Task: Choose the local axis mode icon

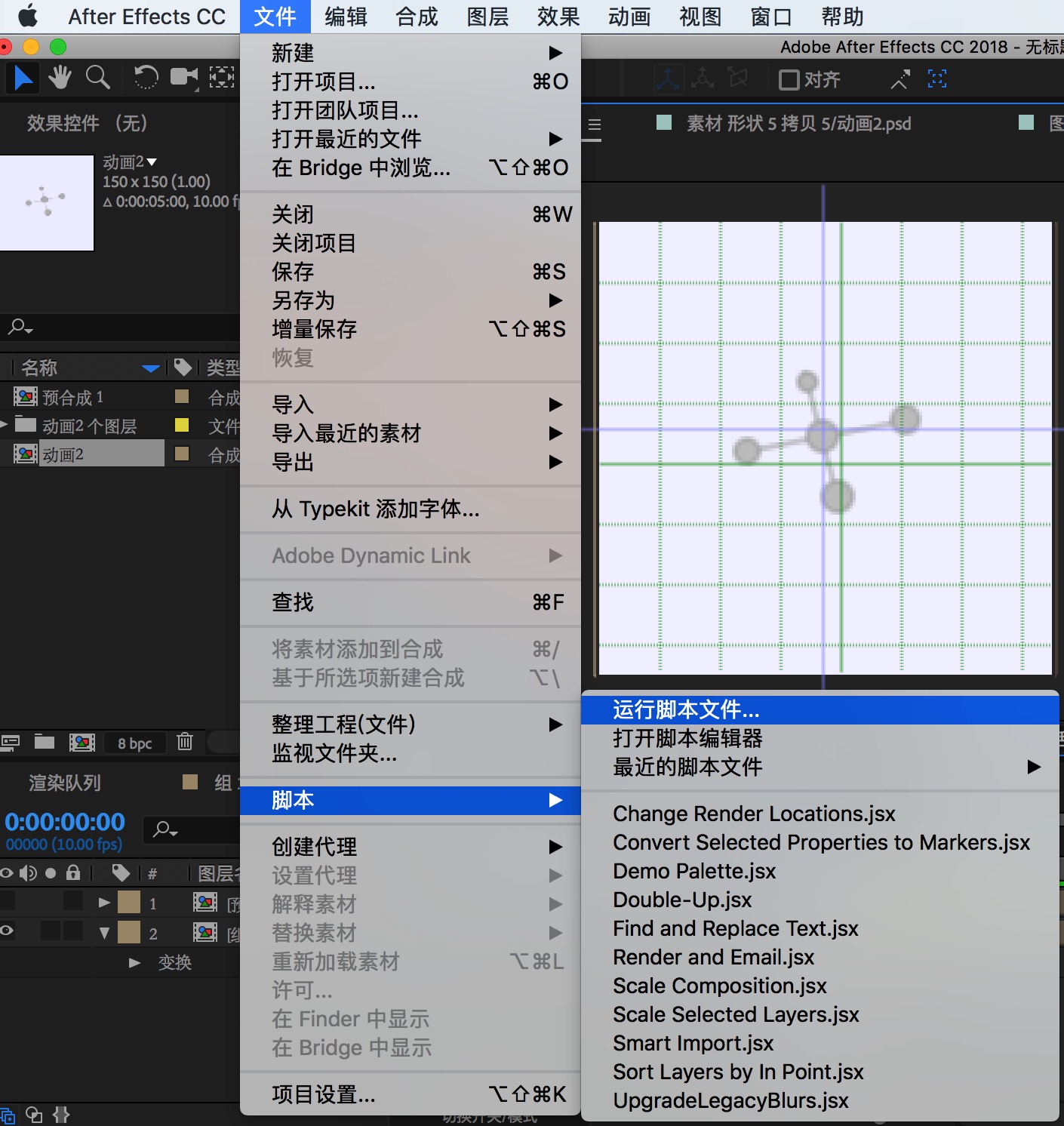Action: pyautogui.click(x=668, y=78)
